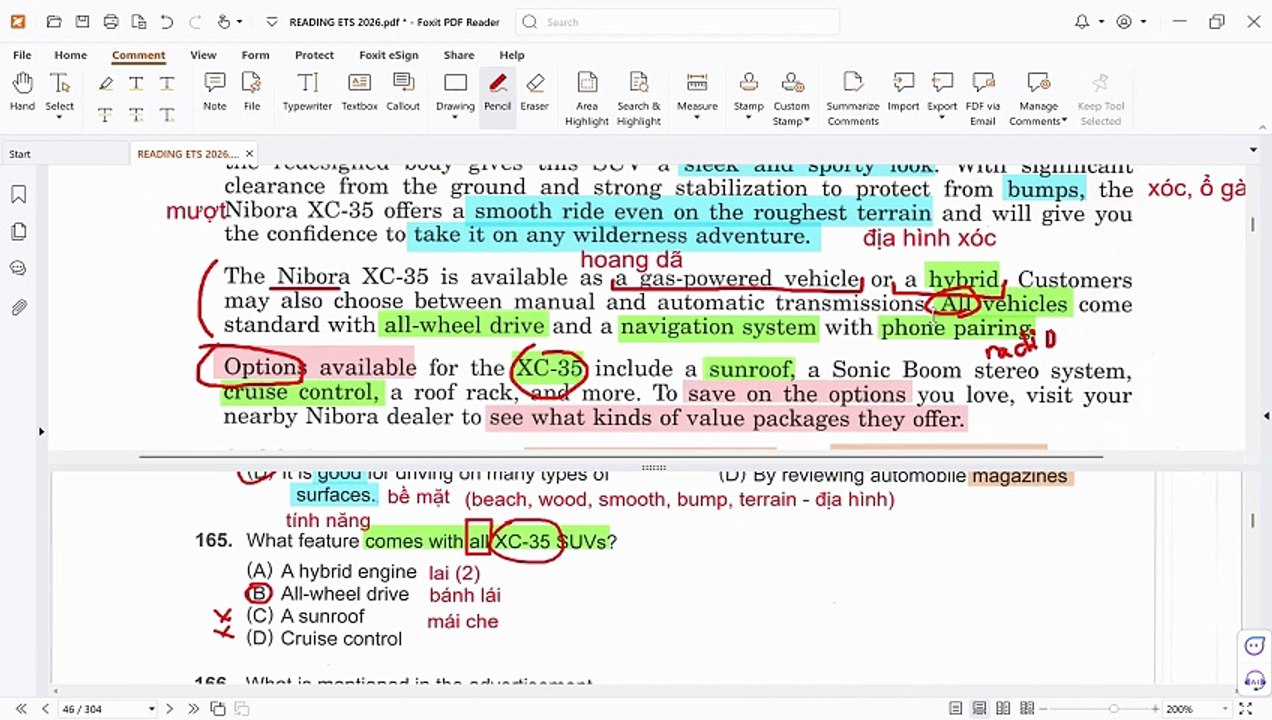Open the Foxit eSign tab

(389, 55)
